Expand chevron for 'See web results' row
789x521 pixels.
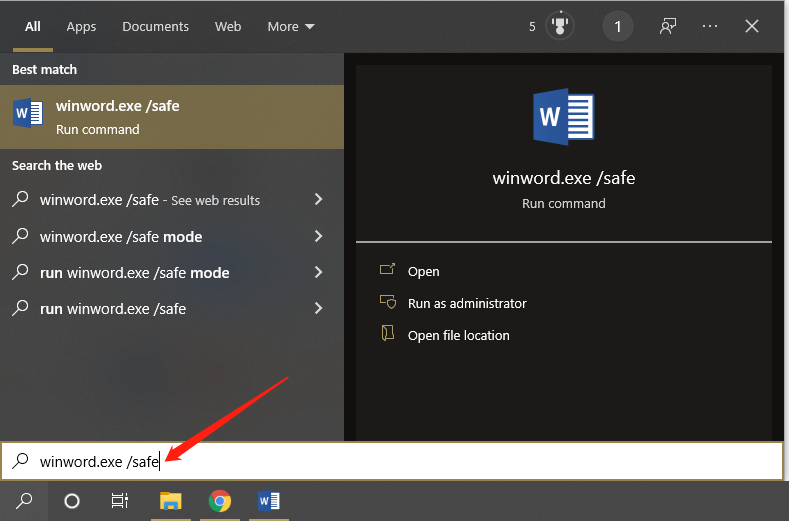[x=319, y=199]
